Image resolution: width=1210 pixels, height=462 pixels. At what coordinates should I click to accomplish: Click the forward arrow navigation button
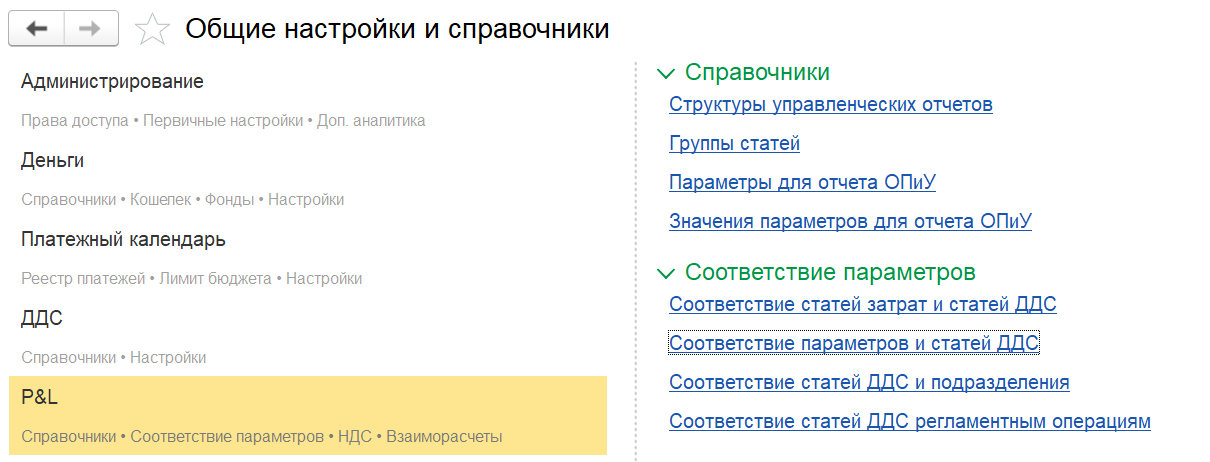[x=91, y=29]
